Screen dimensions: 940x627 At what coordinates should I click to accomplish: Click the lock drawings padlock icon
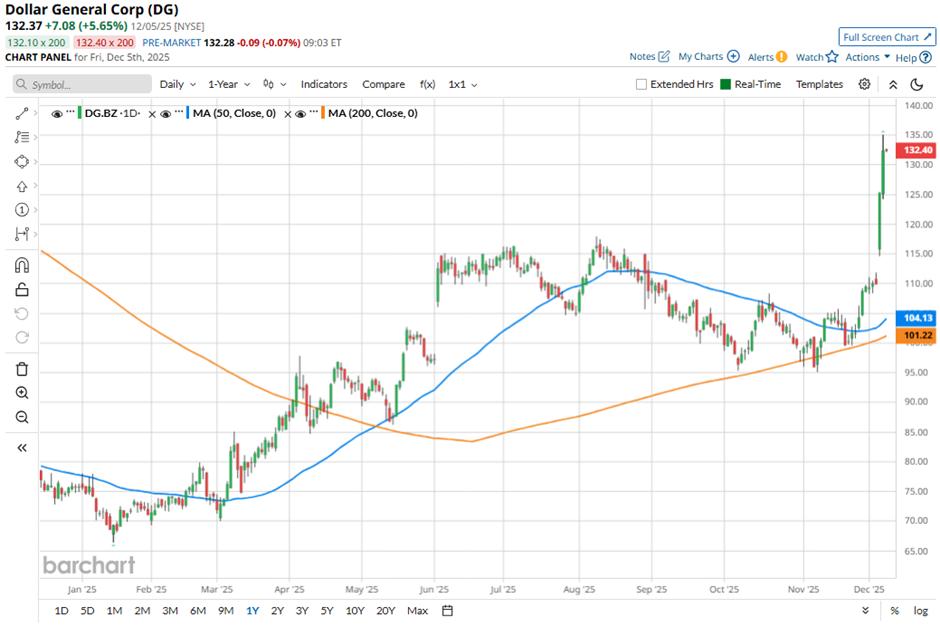21,290
